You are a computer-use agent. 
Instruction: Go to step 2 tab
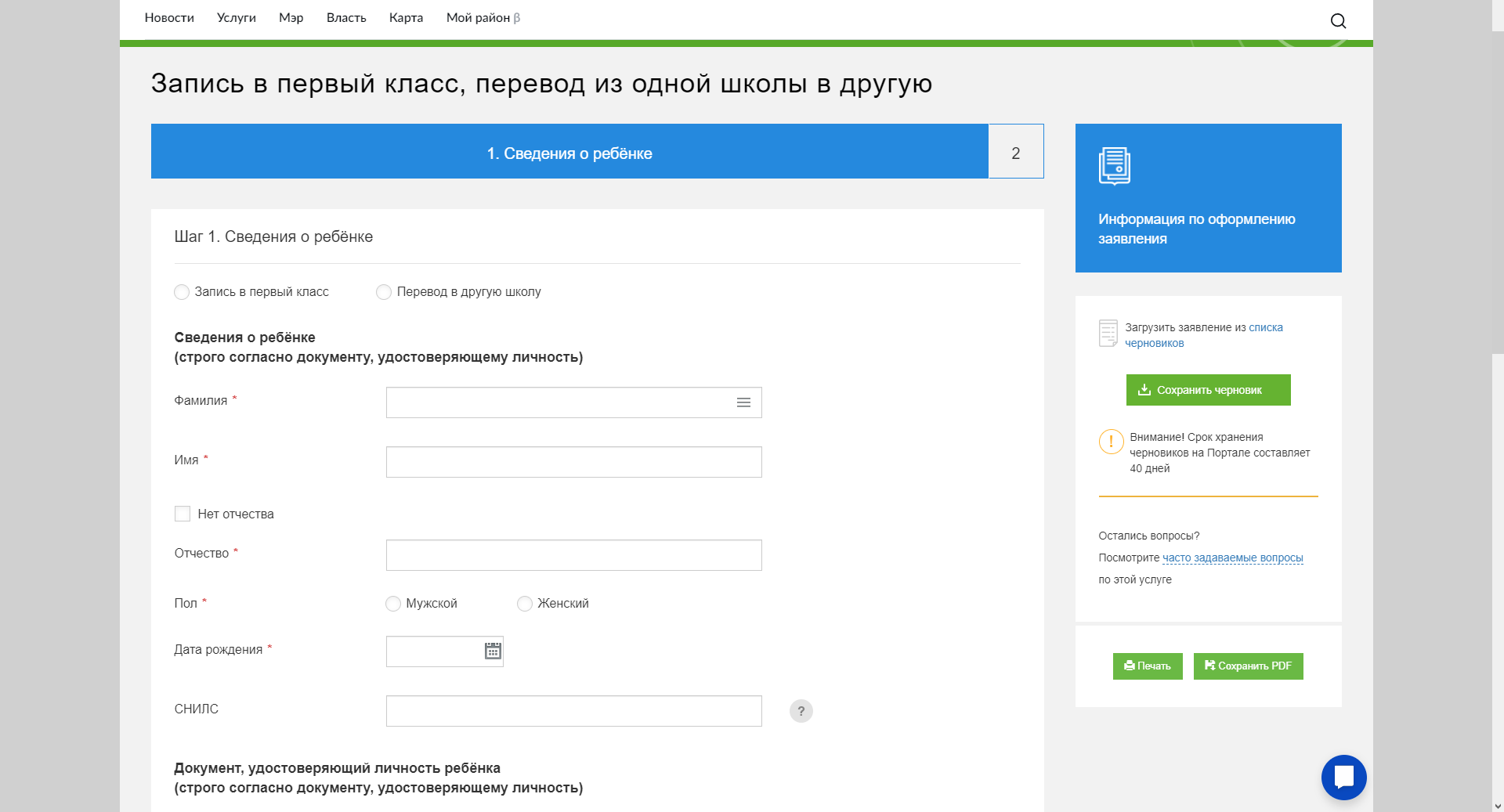[1015, 152]
